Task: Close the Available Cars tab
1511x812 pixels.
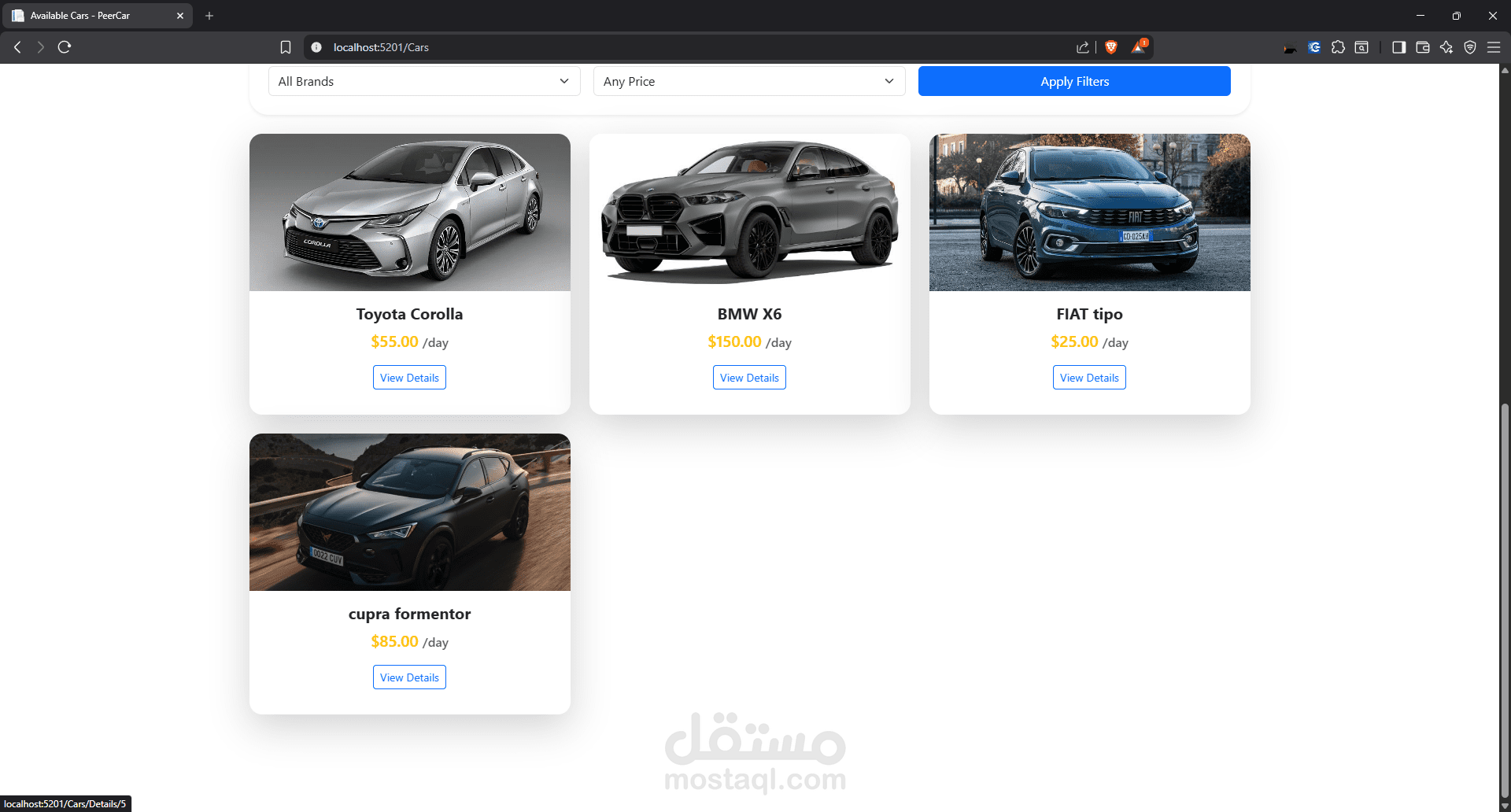Action: [180, 16]
